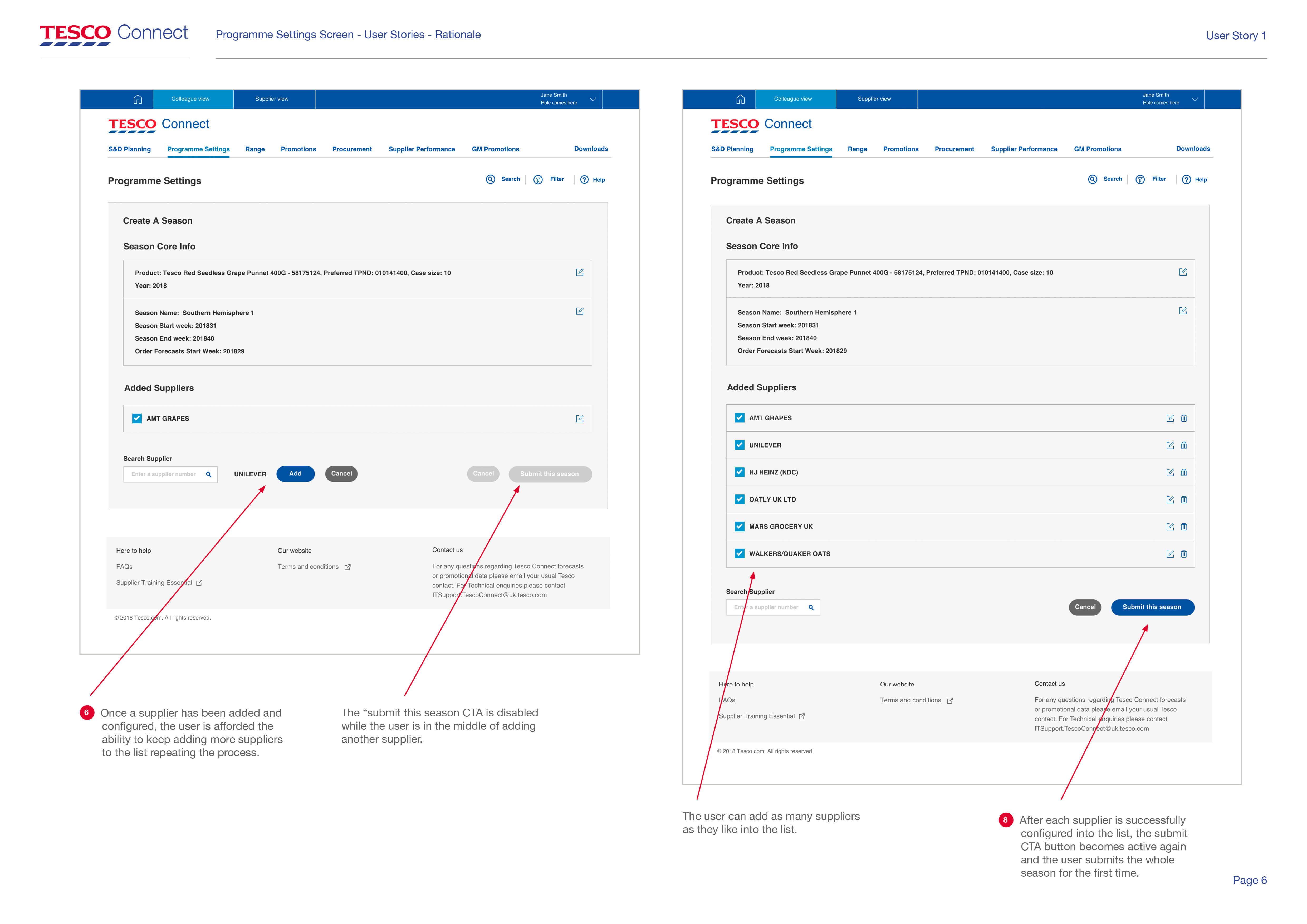Viewport: 1307px width, 924px height.
Task: Edit the OATLY UK LTD supplier row
Action: pos(1170,500)
